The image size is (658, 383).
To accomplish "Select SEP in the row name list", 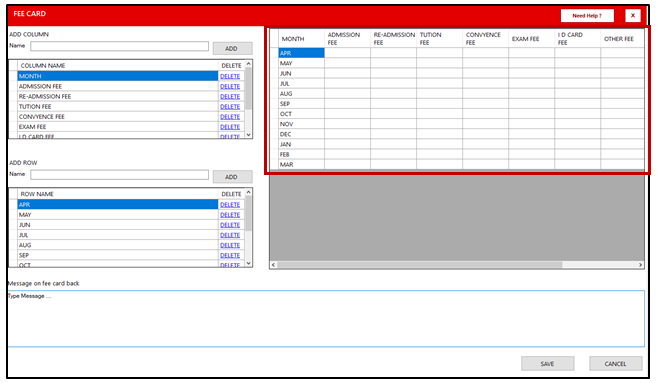I will [118, 255].
